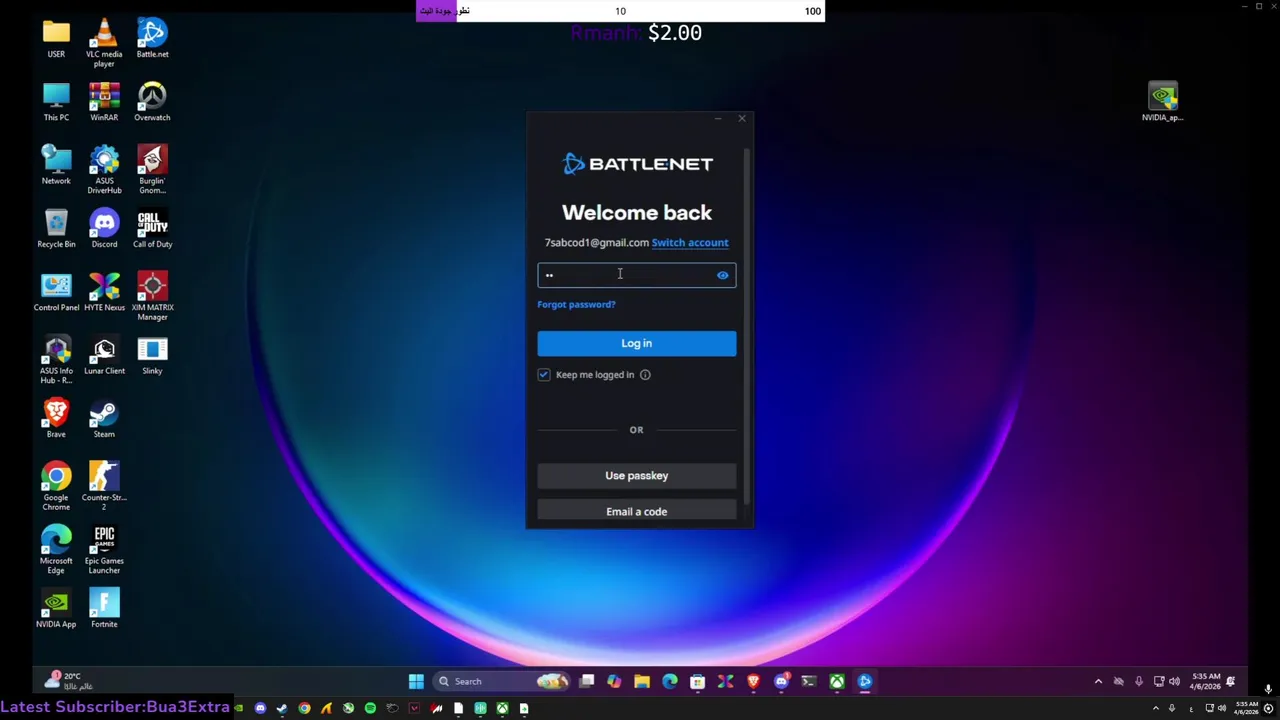
Task: Click Battle.net login window scrollbar
Action: point(746,325)
